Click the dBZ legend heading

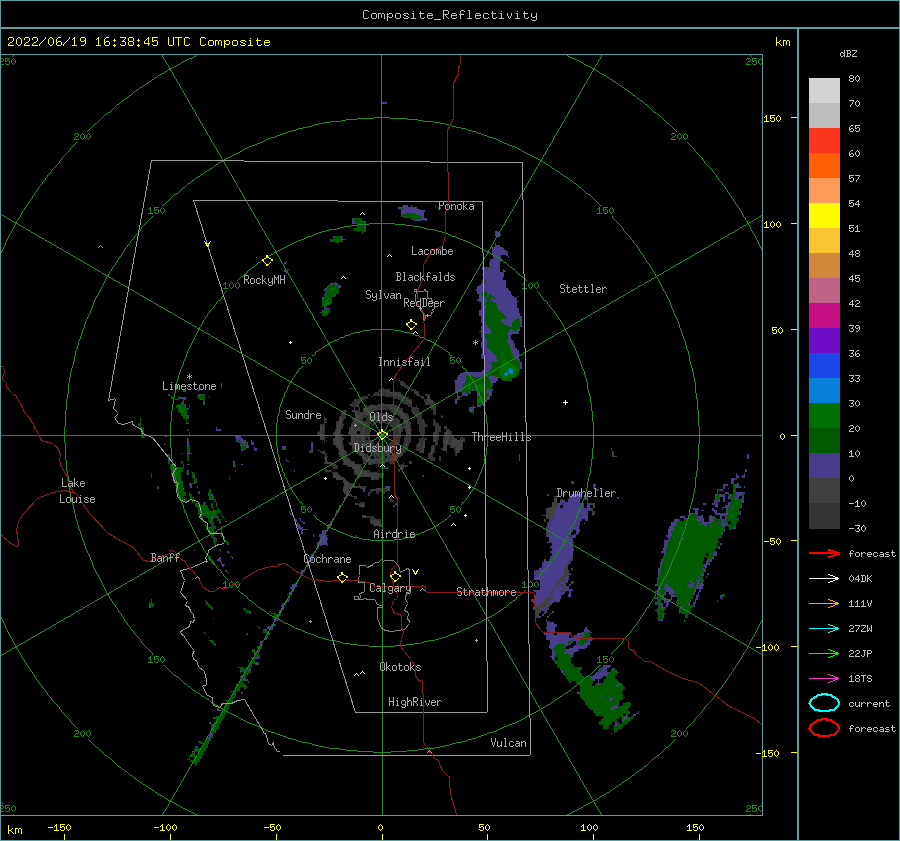tap(848, 53)
